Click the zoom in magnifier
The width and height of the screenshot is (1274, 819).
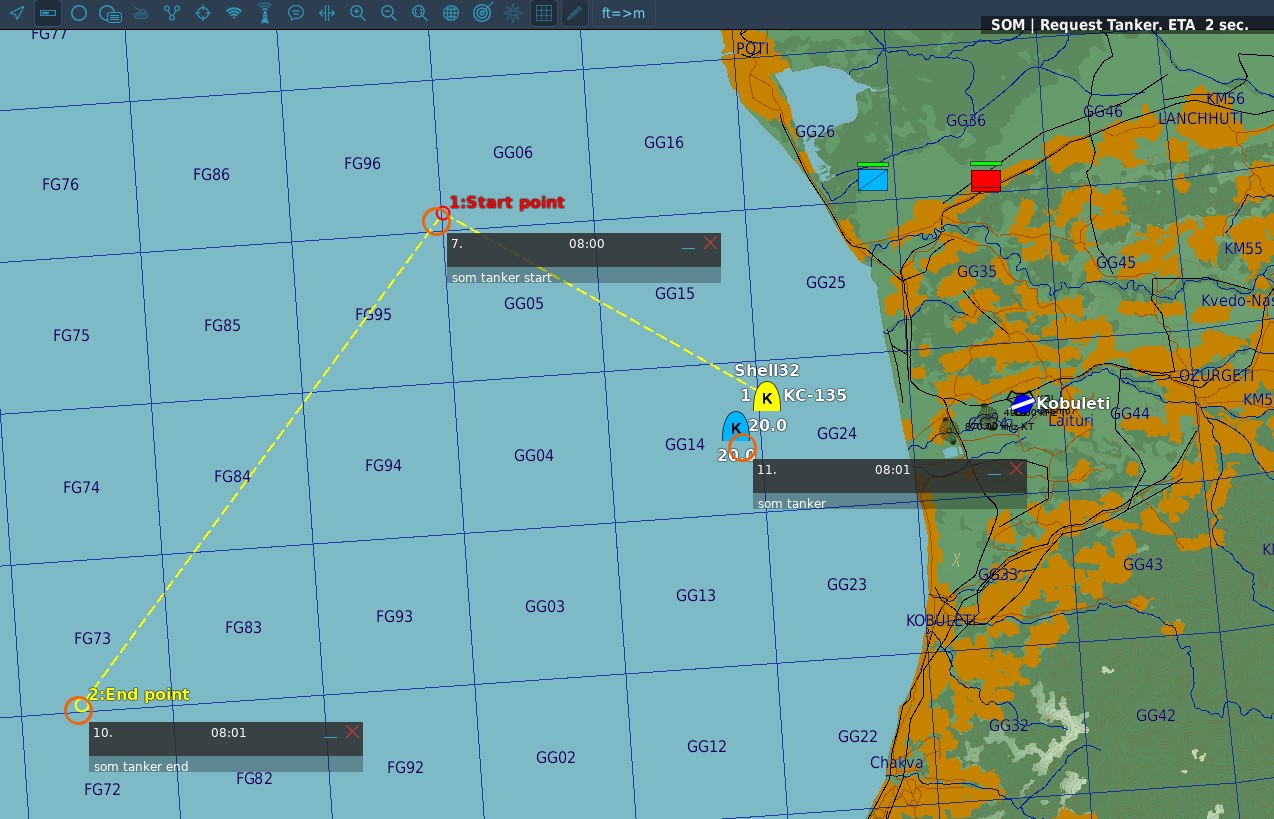click(357, 14)
